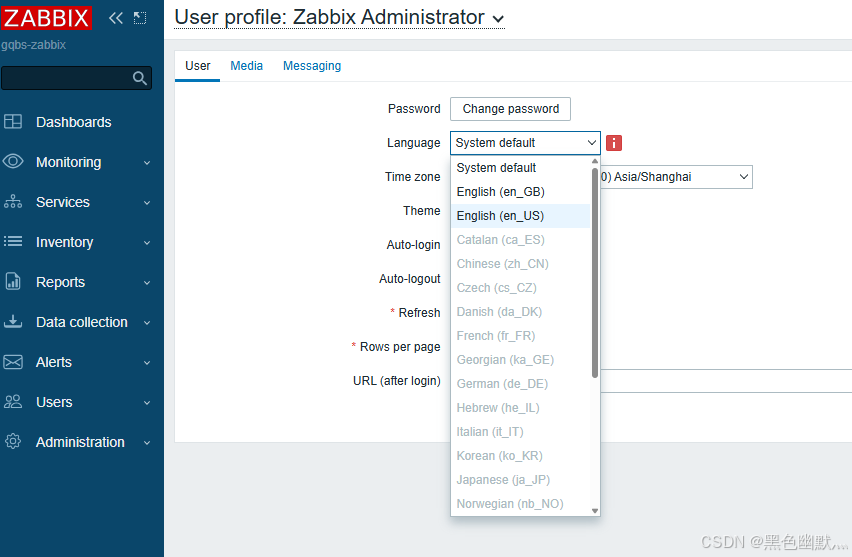The width and height of the screenshot is (852, 557).
Task: Select Catalan (ca_ES) language option
Action: point(521,240)
